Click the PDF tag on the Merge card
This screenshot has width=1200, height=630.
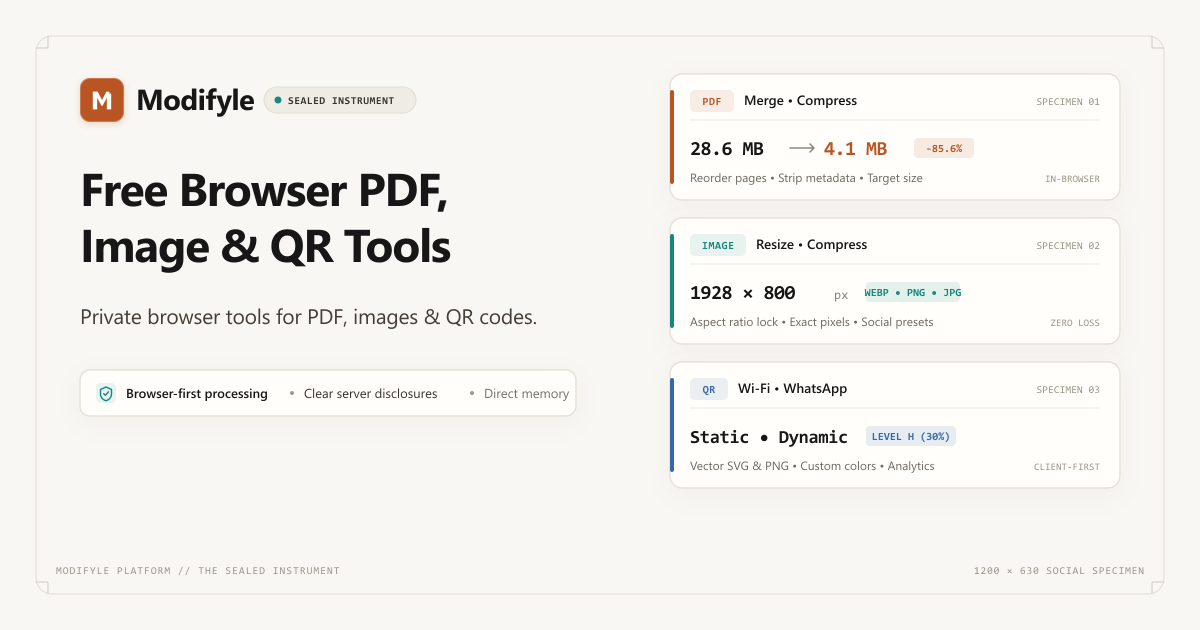(712, 101)
